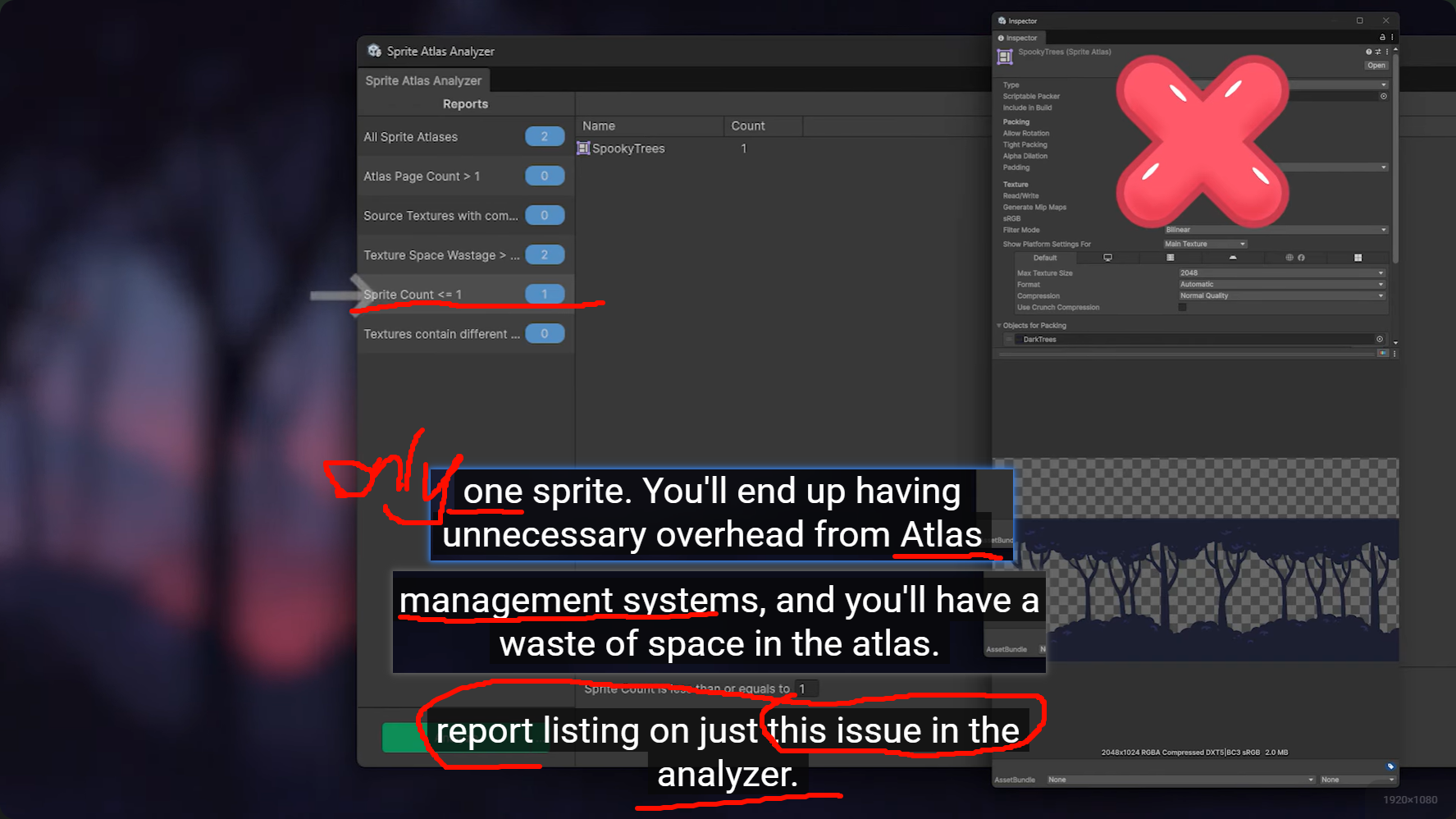Viewport: 1456px width, 819px height.
Task: Open the object picker for DarkTrees
Action: click(1380, 339)
